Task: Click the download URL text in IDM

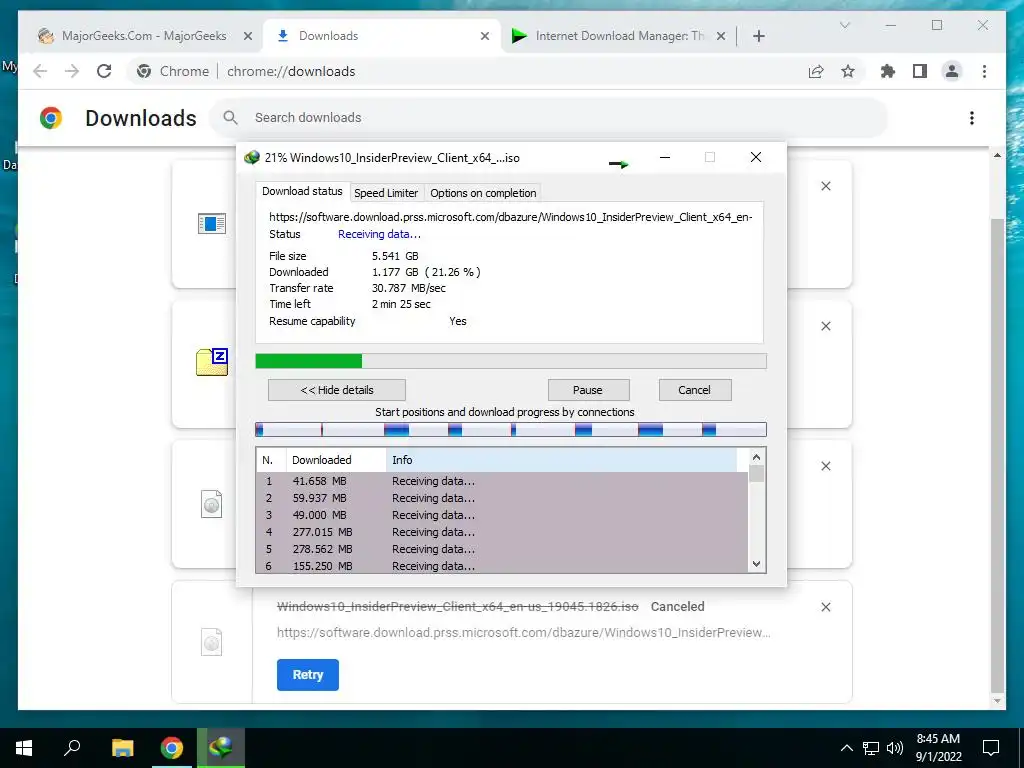Action: point(511,217)
